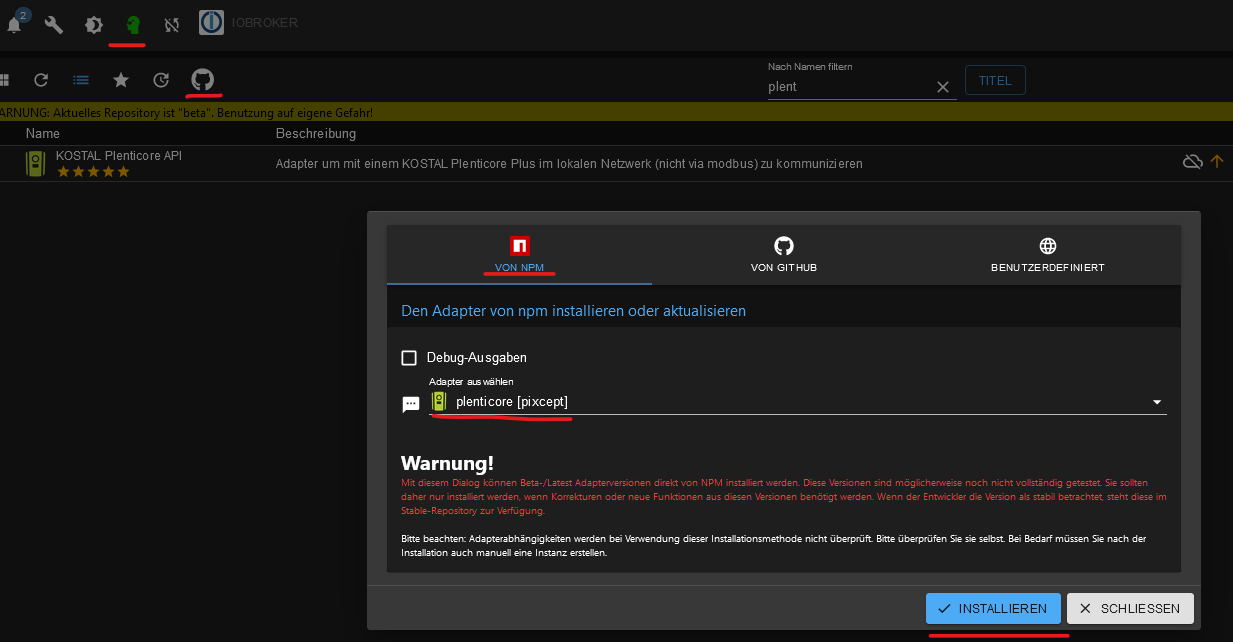This screenshot has height=642, width=1233.
Task: Click the TITEL filter button
Action: pyautogui.click(x=995, y=80)
